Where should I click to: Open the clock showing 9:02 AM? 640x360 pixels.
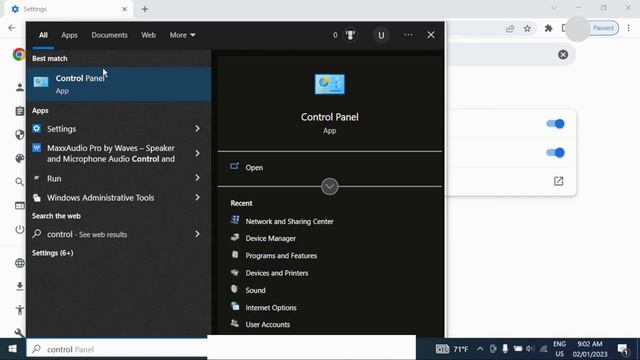coord(590,349)
